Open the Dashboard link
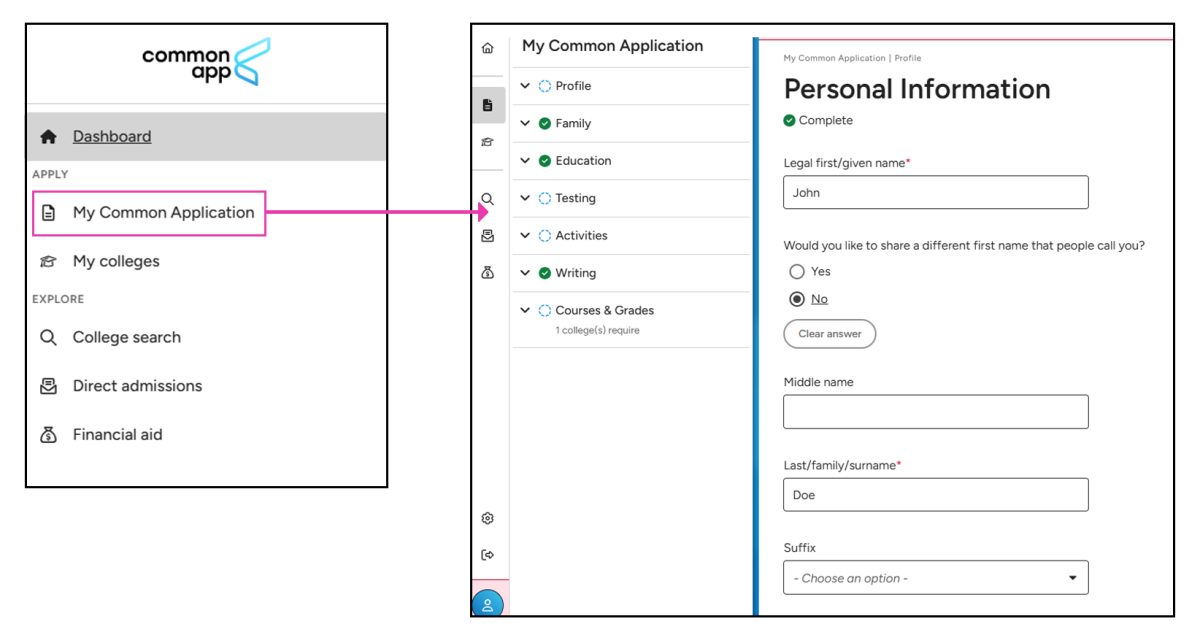The image size is (1200, 643). (x=111, y=136)
